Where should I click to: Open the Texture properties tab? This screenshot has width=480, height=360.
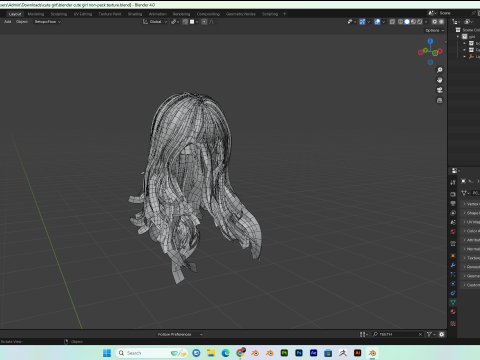click(453, 323)
